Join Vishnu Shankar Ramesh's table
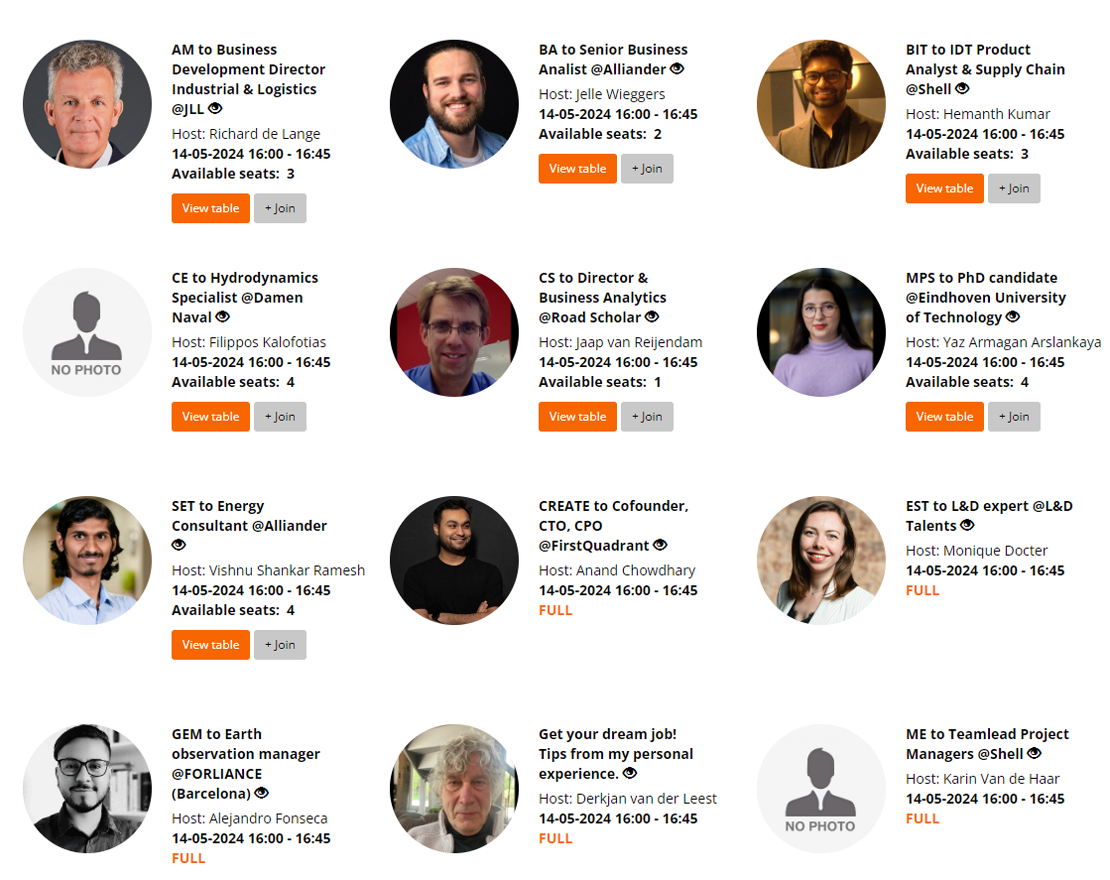The image size is (1110, 880). (x=280, y=644)
